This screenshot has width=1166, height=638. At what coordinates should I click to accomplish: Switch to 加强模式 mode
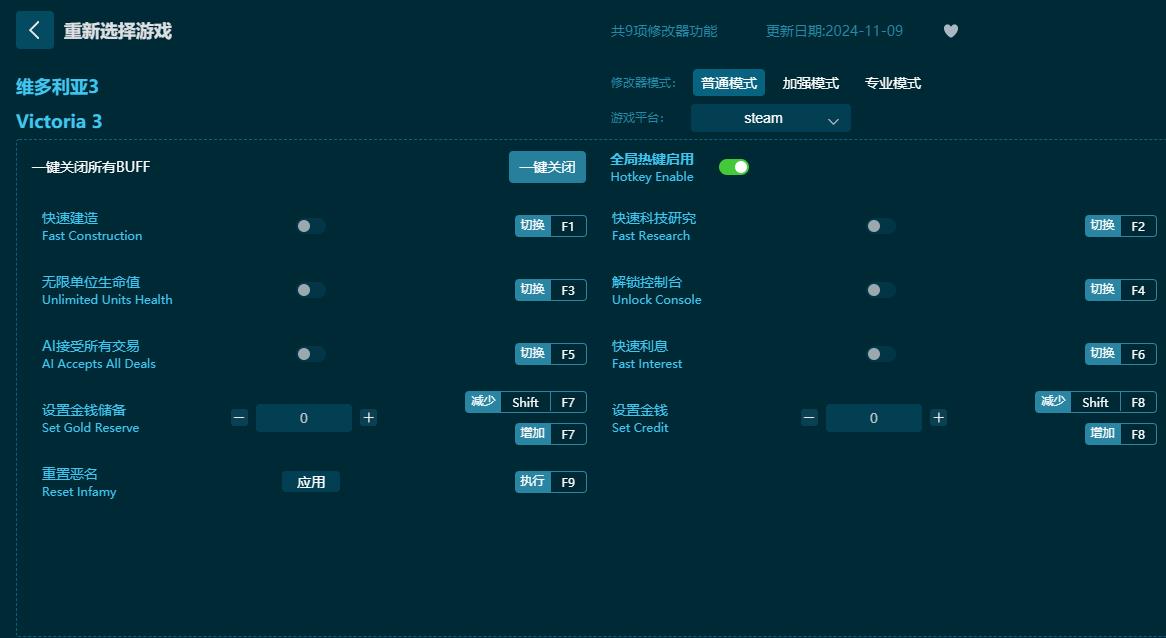click(x=810, y=83)
